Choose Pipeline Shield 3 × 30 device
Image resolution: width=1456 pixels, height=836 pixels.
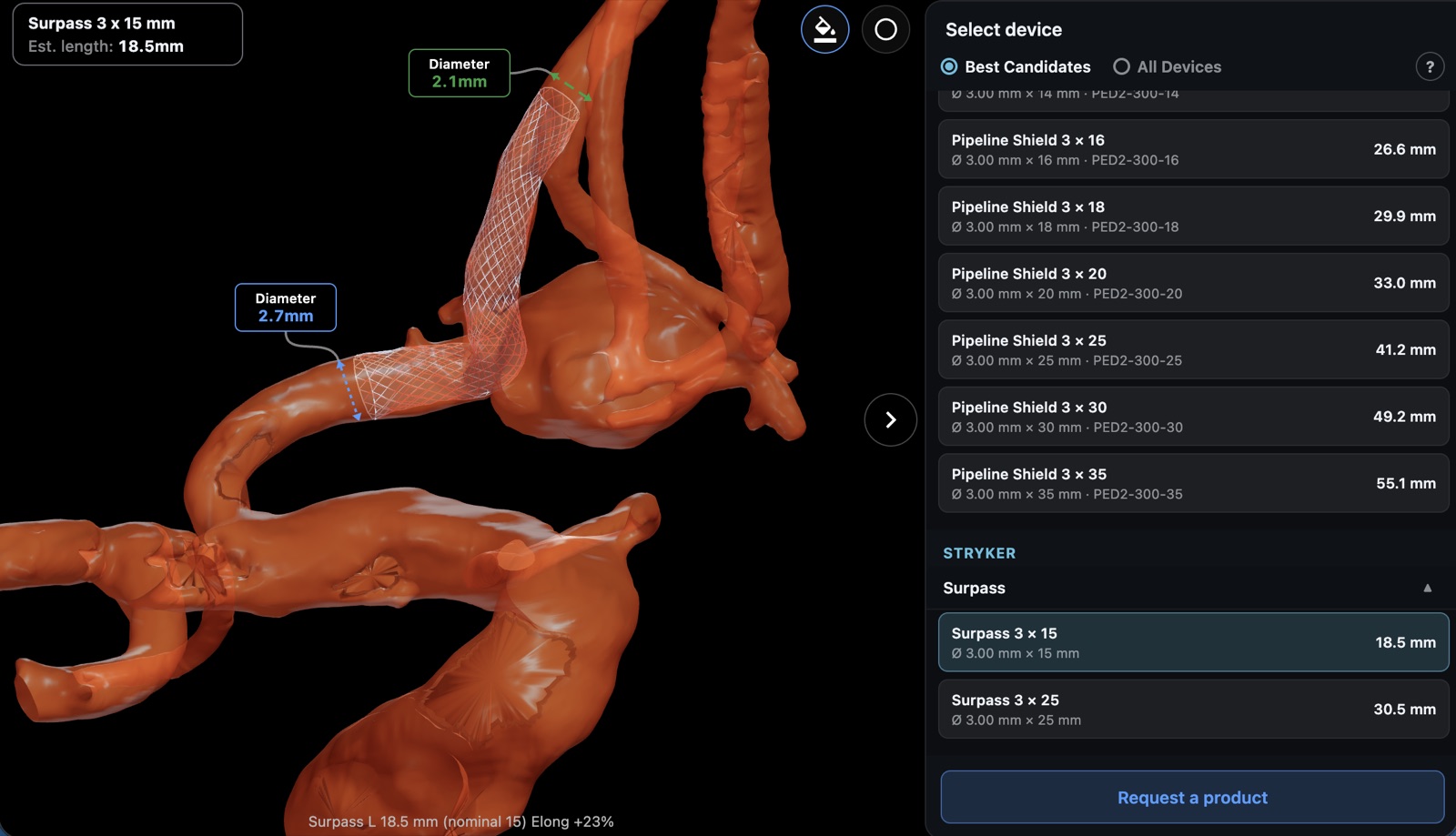coord(1193,417)
